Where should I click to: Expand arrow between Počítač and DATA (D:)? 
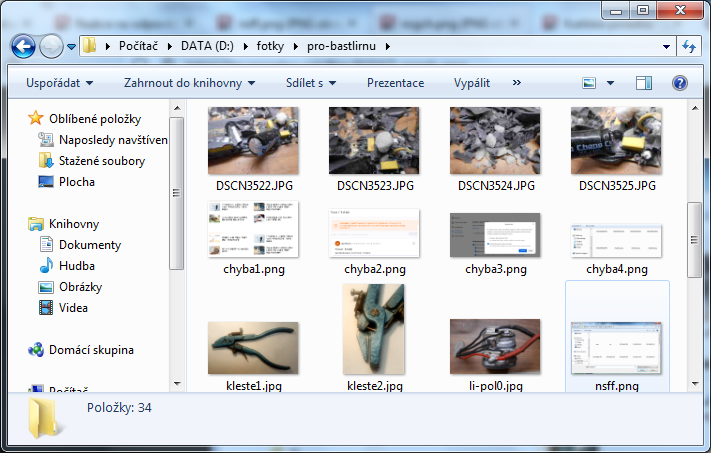[x=170, y=46]
